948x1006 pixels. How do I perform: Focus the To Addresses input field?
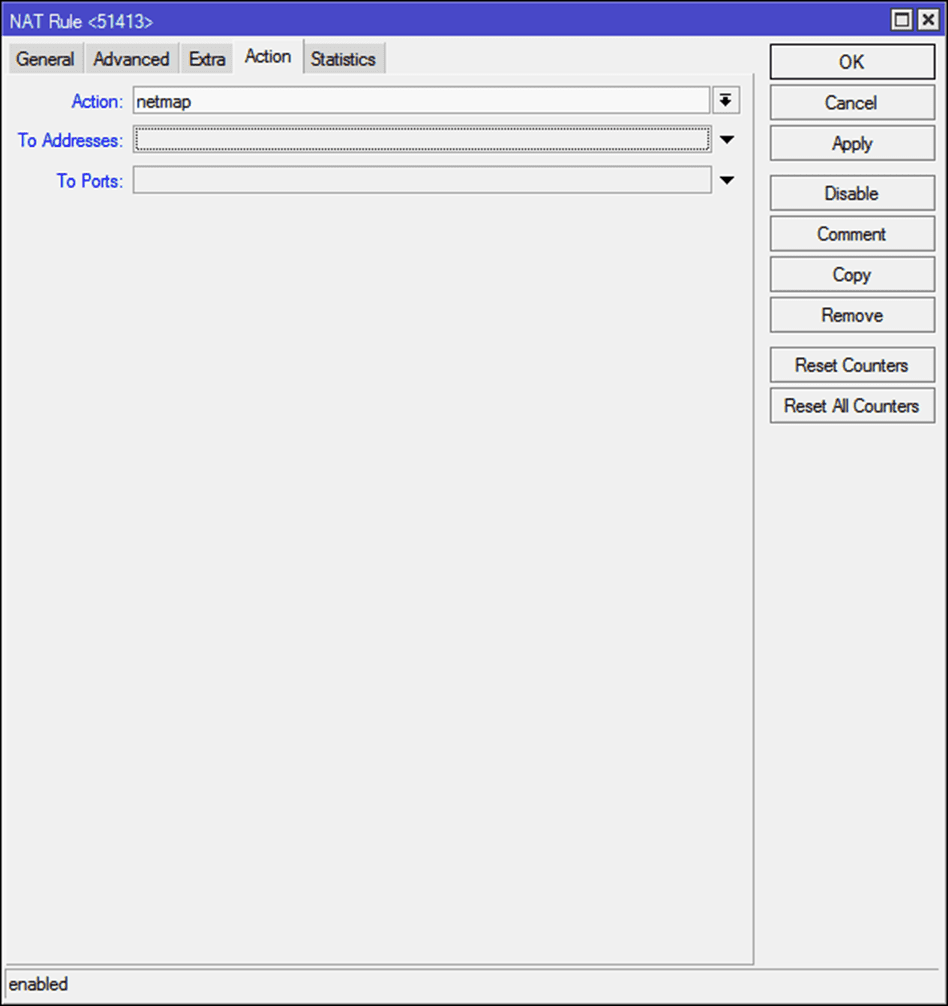(422, 139)
